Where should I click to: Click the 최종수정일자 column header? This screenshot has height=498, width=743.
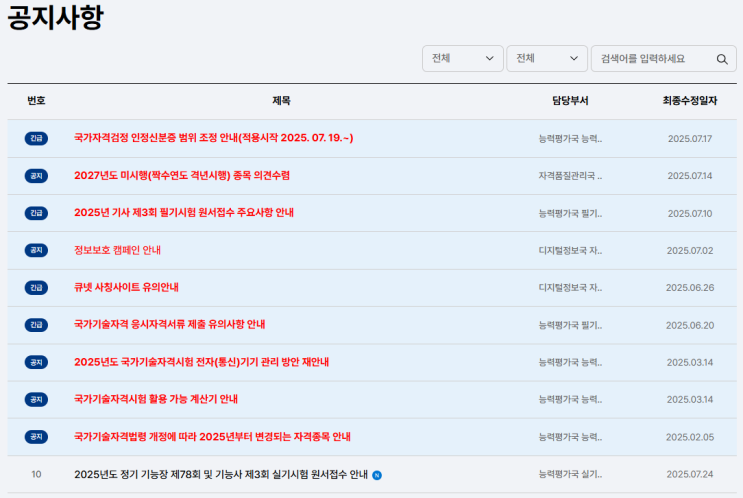690,100
